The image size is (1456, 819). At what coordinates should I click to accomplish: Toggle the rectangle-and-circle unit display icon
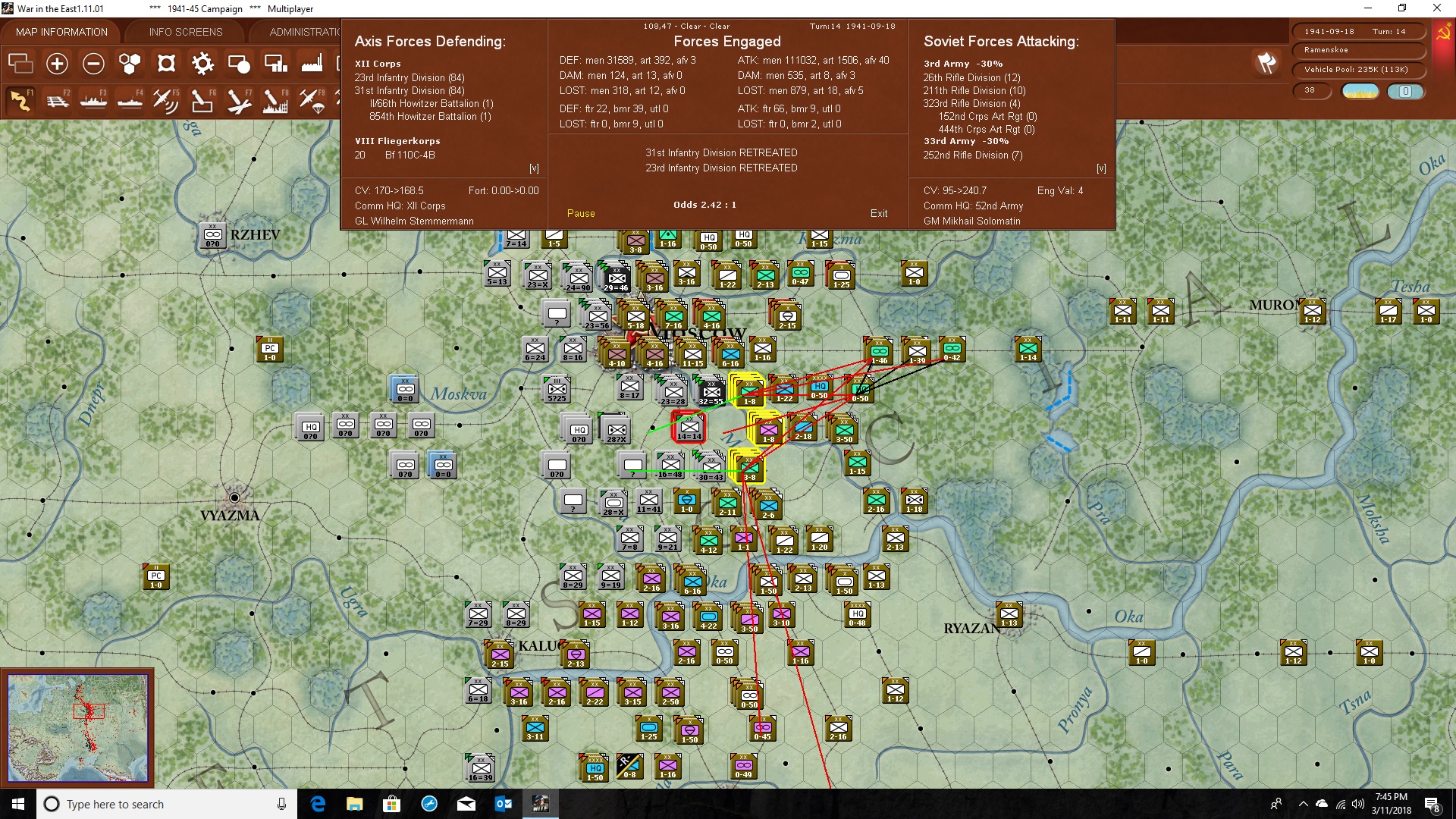pyautogui.click(x=239, y=64)
